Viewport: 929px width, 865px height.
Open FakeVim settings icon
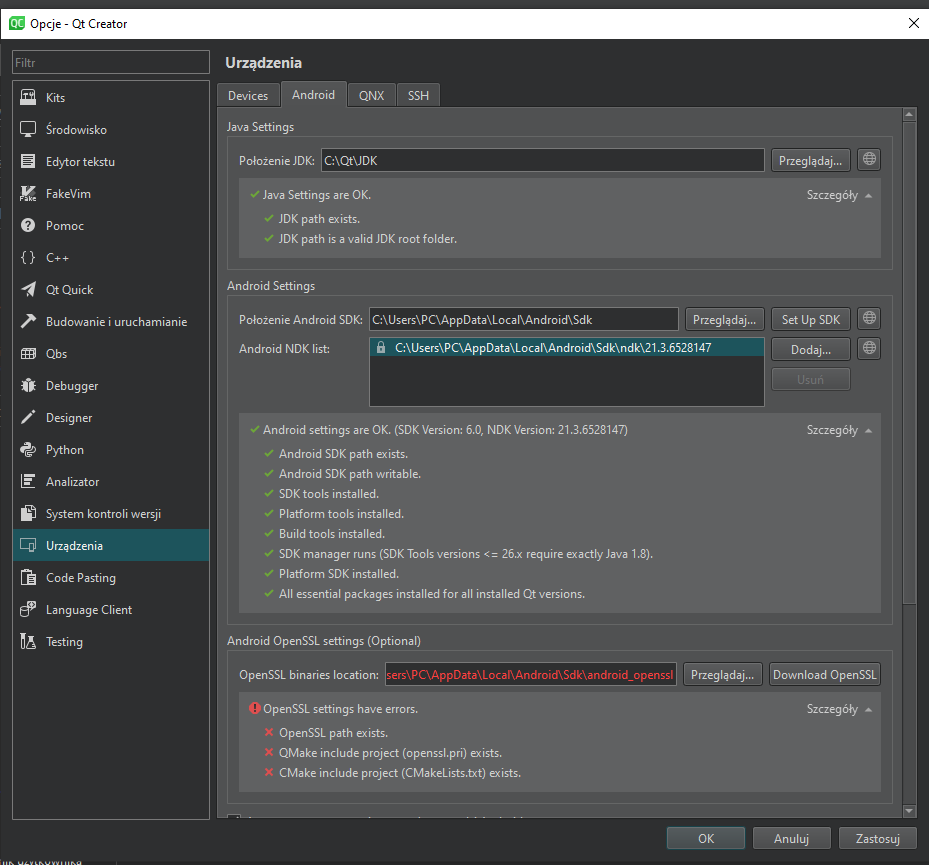[x=28, y=193]
